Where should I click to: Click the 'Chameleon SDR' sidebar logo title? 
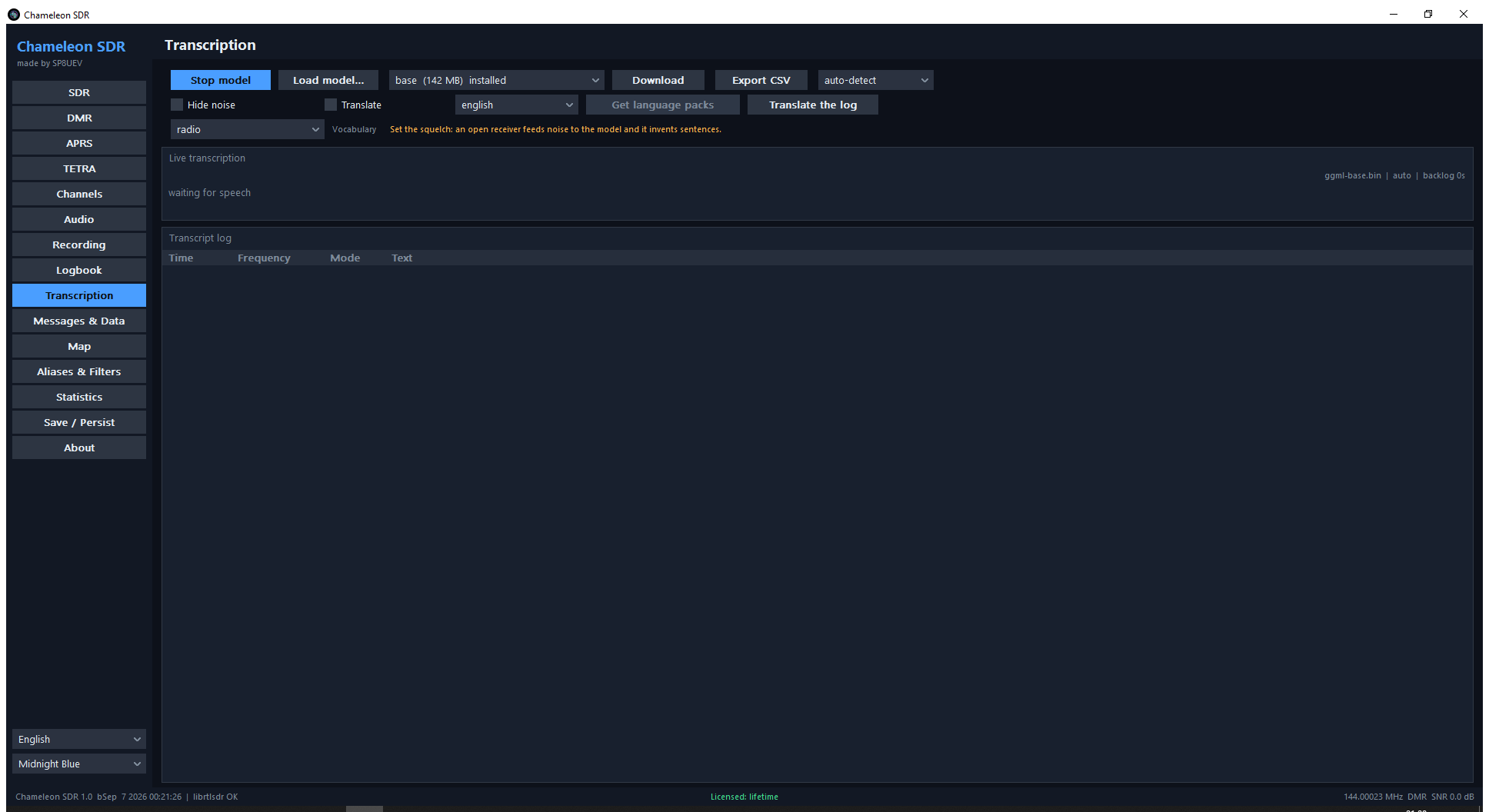click(x=72, y=46)
